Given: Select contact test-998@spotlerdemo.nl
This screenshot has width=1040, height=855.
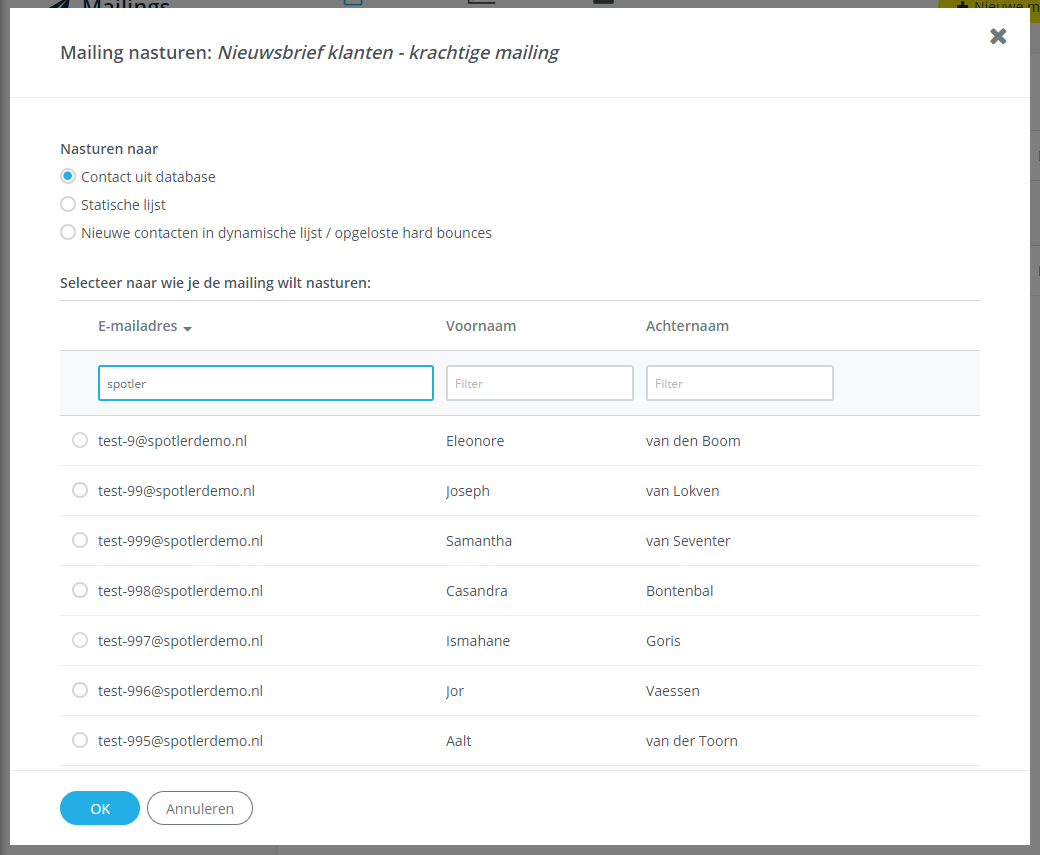Looking at the screenshot, I should (80, 589).
